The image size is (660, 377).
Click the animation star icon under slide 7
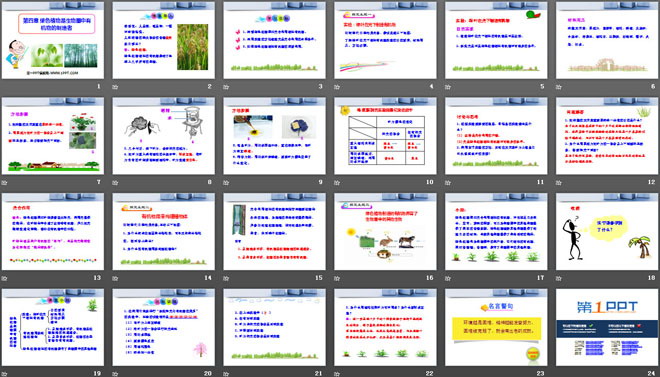pos(4,183)
